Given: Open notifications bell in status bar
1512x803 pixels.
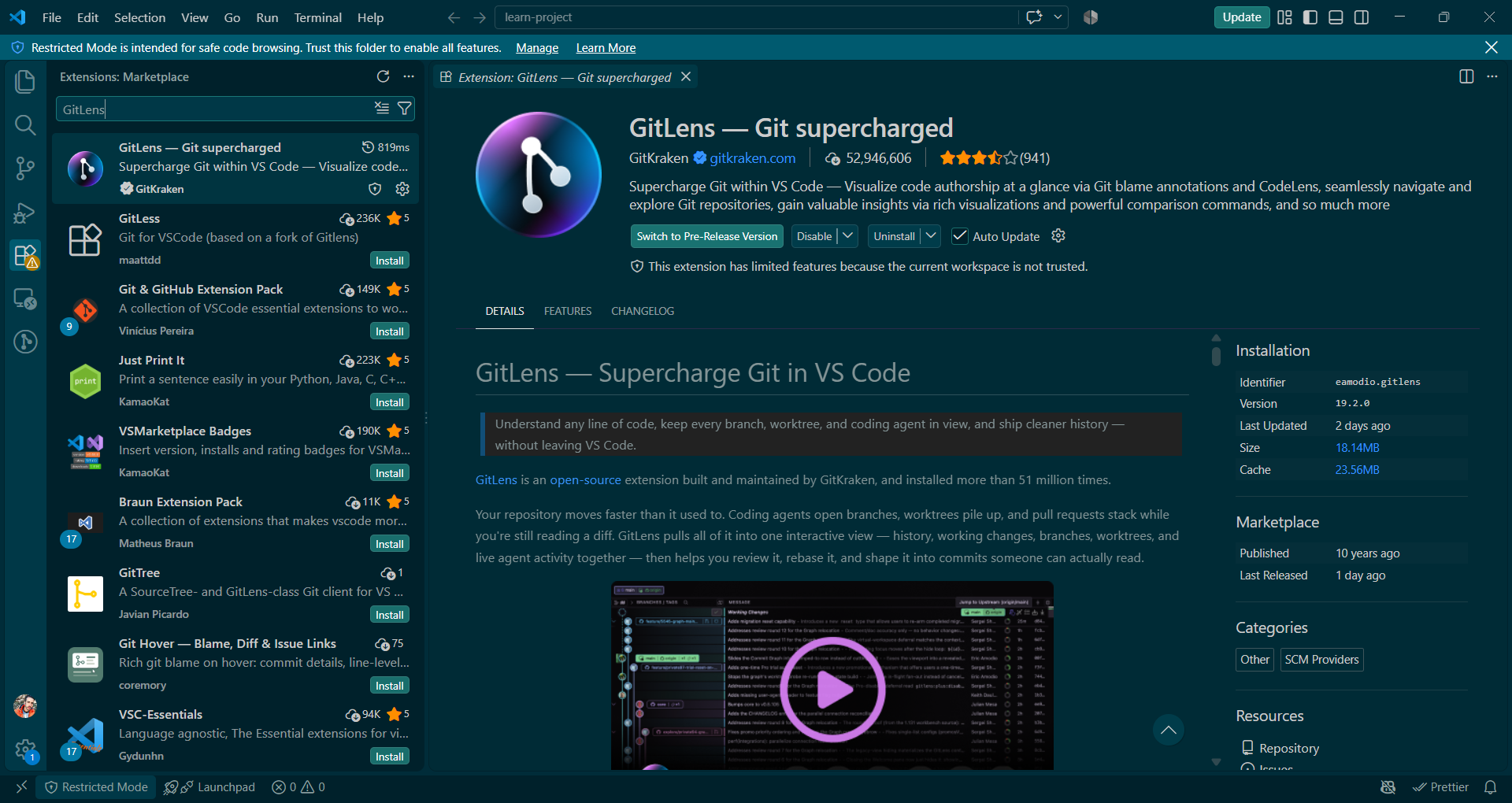Looking at the screenshot, I should [1490, 787].
